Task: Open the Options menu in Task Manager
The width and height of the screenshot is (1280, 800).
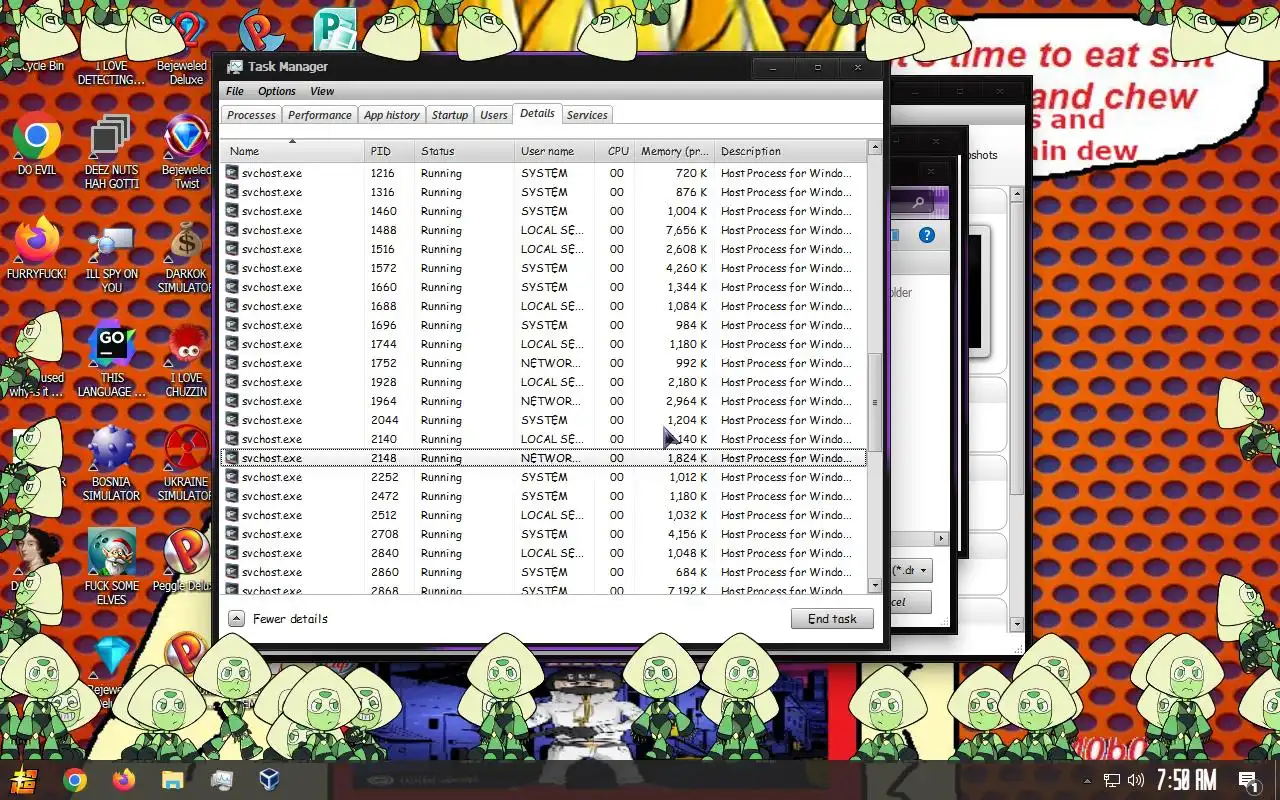Action: coord(277,91)
